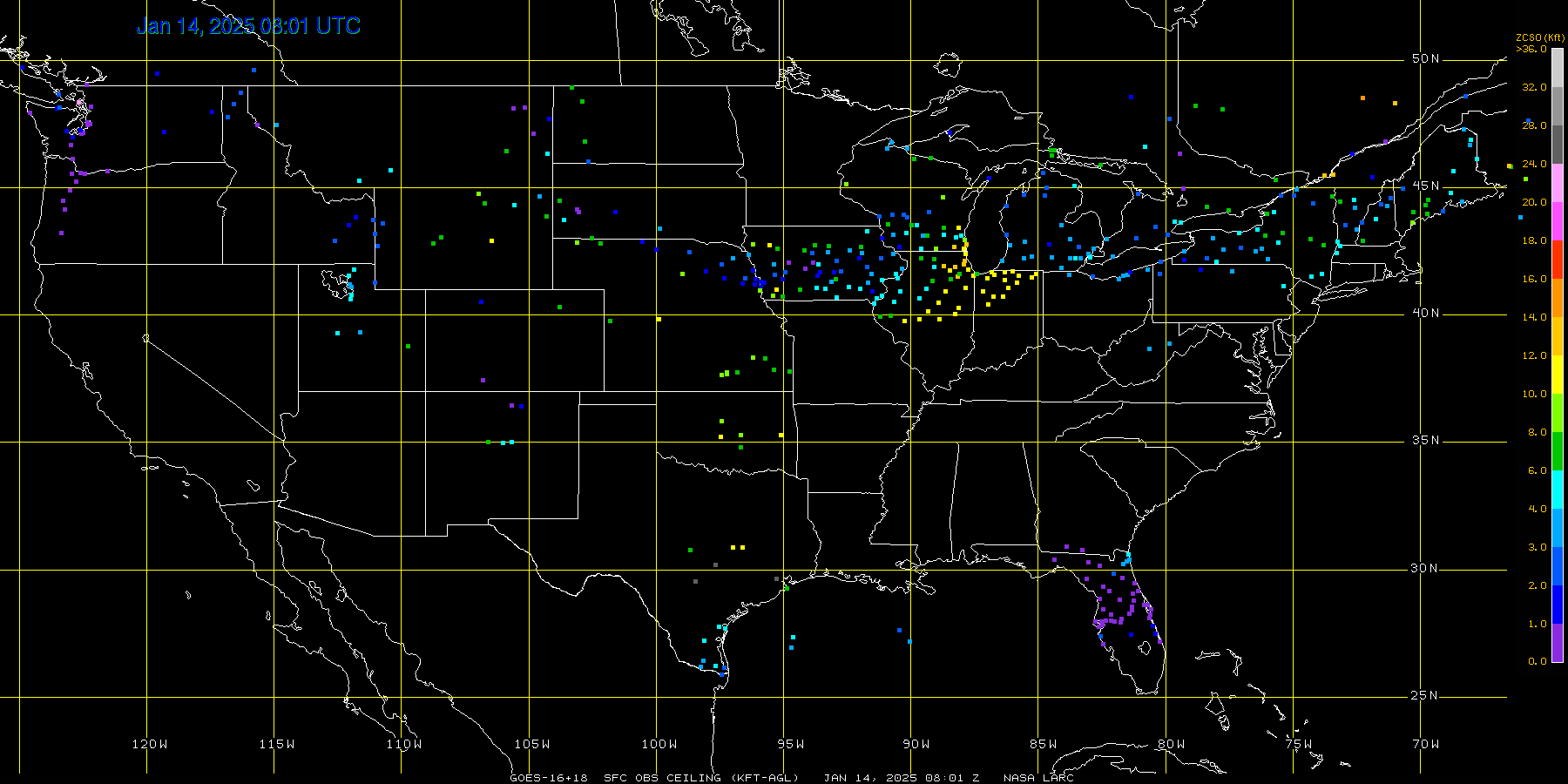The image size is (1568, 784).
Task: Pick the dark gray color bar segment for 24–28 Kft
Action: 1558,145
